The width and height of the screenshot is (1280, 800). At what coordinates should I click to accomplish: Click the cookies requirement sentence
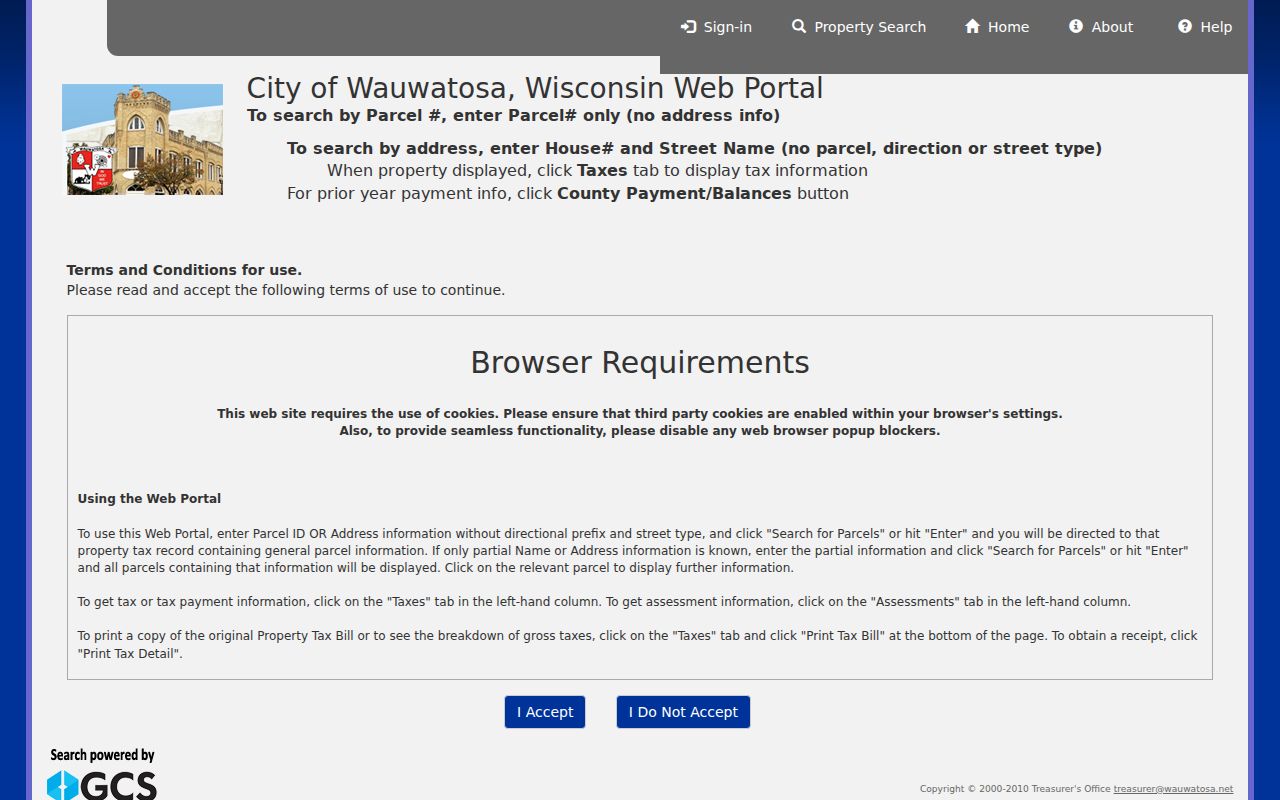640,413
